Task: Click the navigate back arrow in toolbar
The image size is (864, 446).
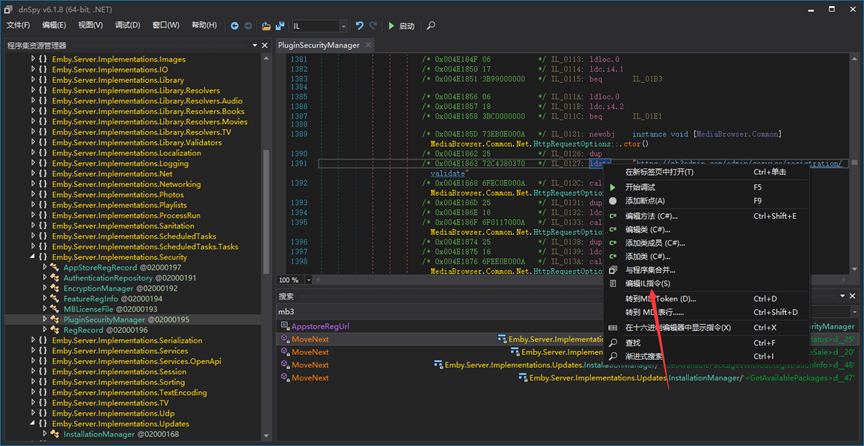Action: (x=234, y=26)
